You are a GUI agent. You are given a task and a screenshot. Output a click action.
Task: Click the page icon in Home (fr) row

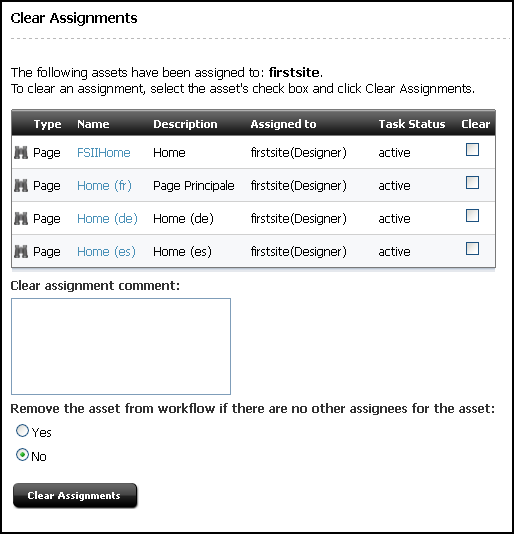21,185
